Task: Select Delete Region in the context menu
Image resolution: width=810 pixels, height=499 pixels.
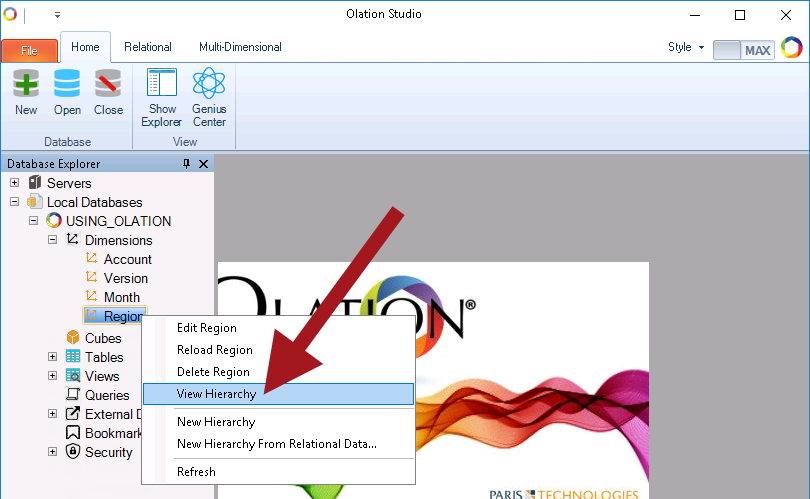Action: 212,372
